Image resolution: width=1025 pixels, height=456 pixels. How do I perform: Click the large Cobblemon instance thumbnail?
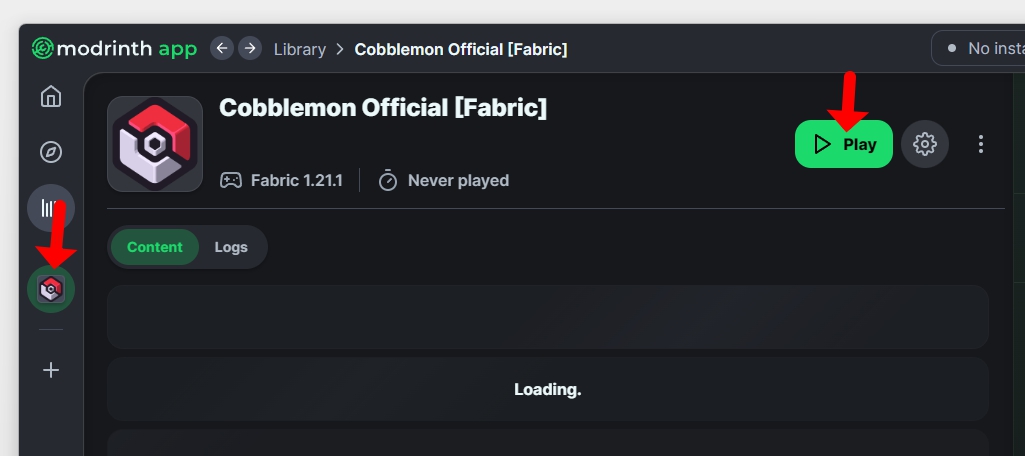(x=155, y=144)
